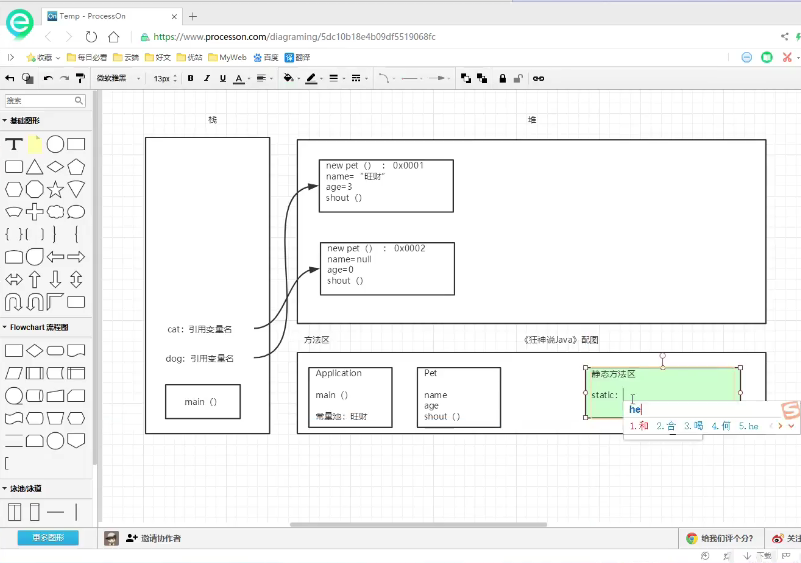Click the undo arrow in the toolbar
The width and height of the screenshot is (801, 563).
[47, 78]
